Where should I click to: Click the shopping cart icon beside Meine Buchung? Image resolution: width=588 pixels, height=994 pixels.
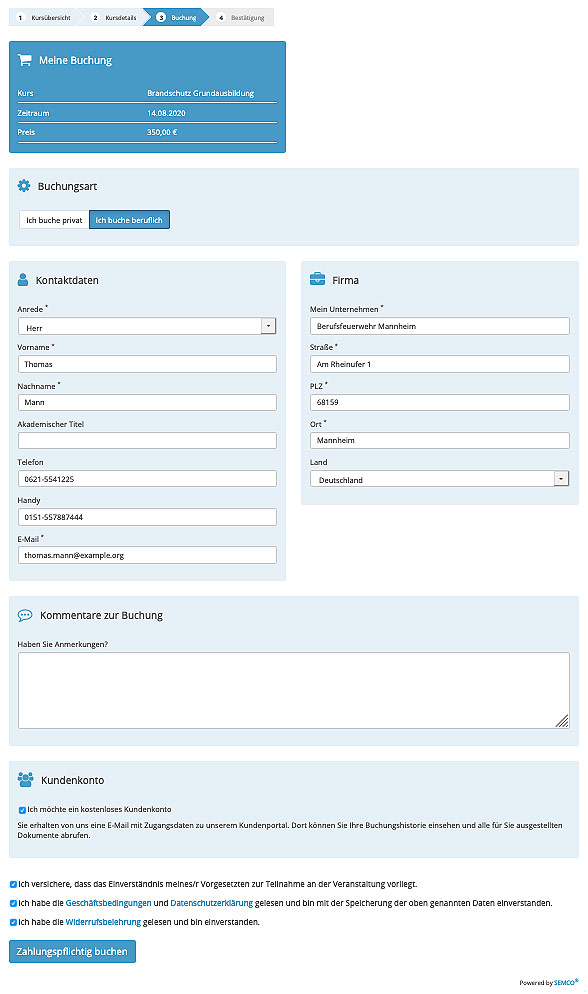25,60
